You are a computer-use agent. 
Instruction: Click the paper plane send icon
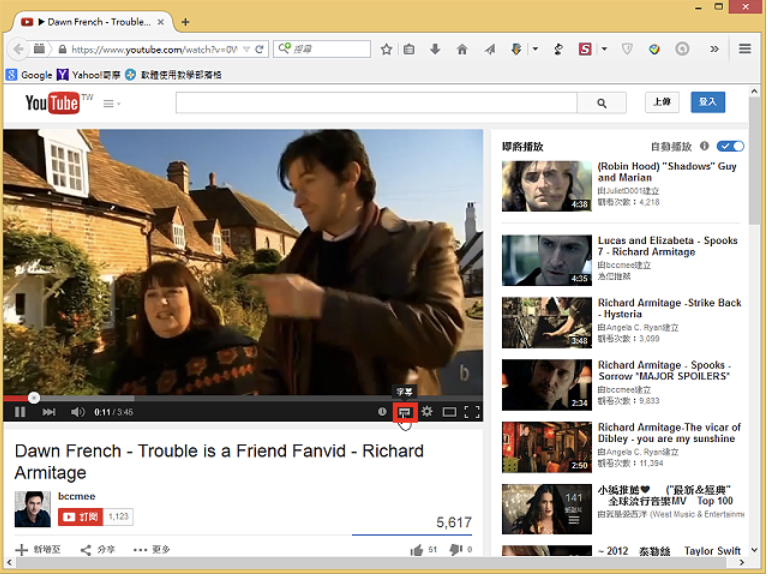point(490,49)
